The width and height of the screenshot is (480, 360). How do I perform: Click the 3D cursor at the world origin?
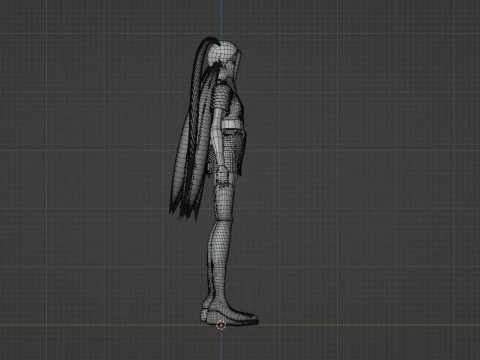221,325
